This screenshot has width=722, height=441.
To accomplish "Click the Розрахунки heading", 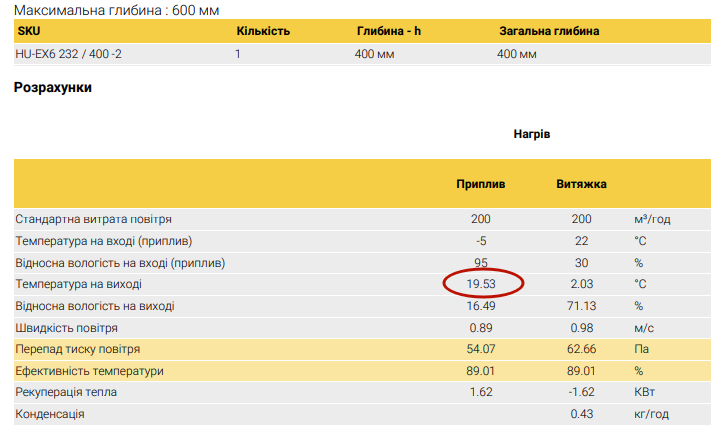I will [52, 87].
